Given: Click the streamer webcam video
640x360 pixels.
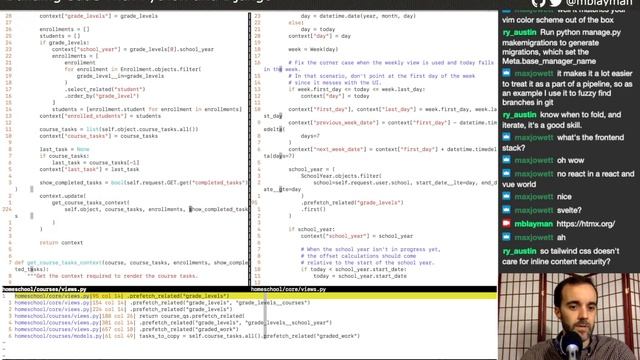Looking at the screenshot, I should click(569, 316).
